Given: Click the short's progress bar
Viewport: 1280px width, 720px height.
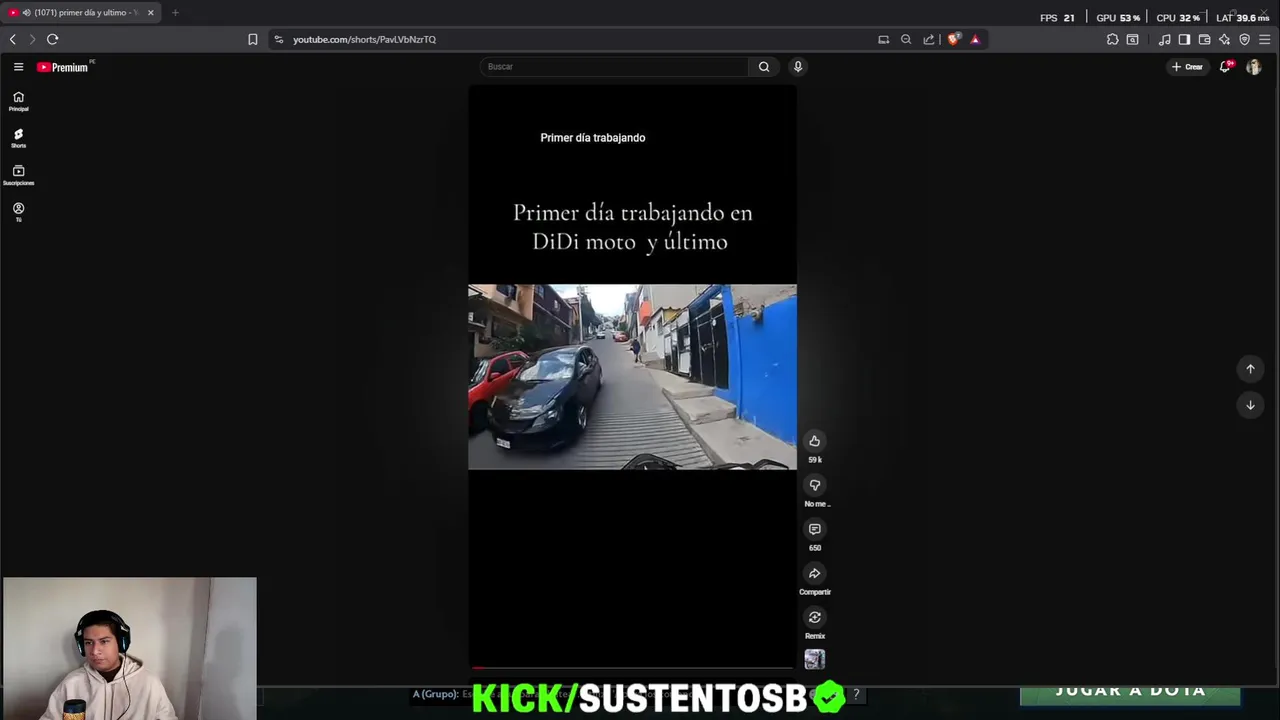Looking at the screenshot, I should coord(632,668).
